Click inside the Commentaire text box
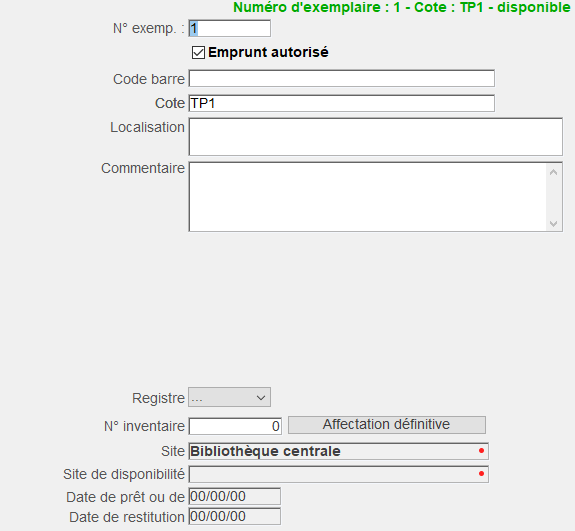575x531 pixels. pyautogui.click(x=367, y=197)
